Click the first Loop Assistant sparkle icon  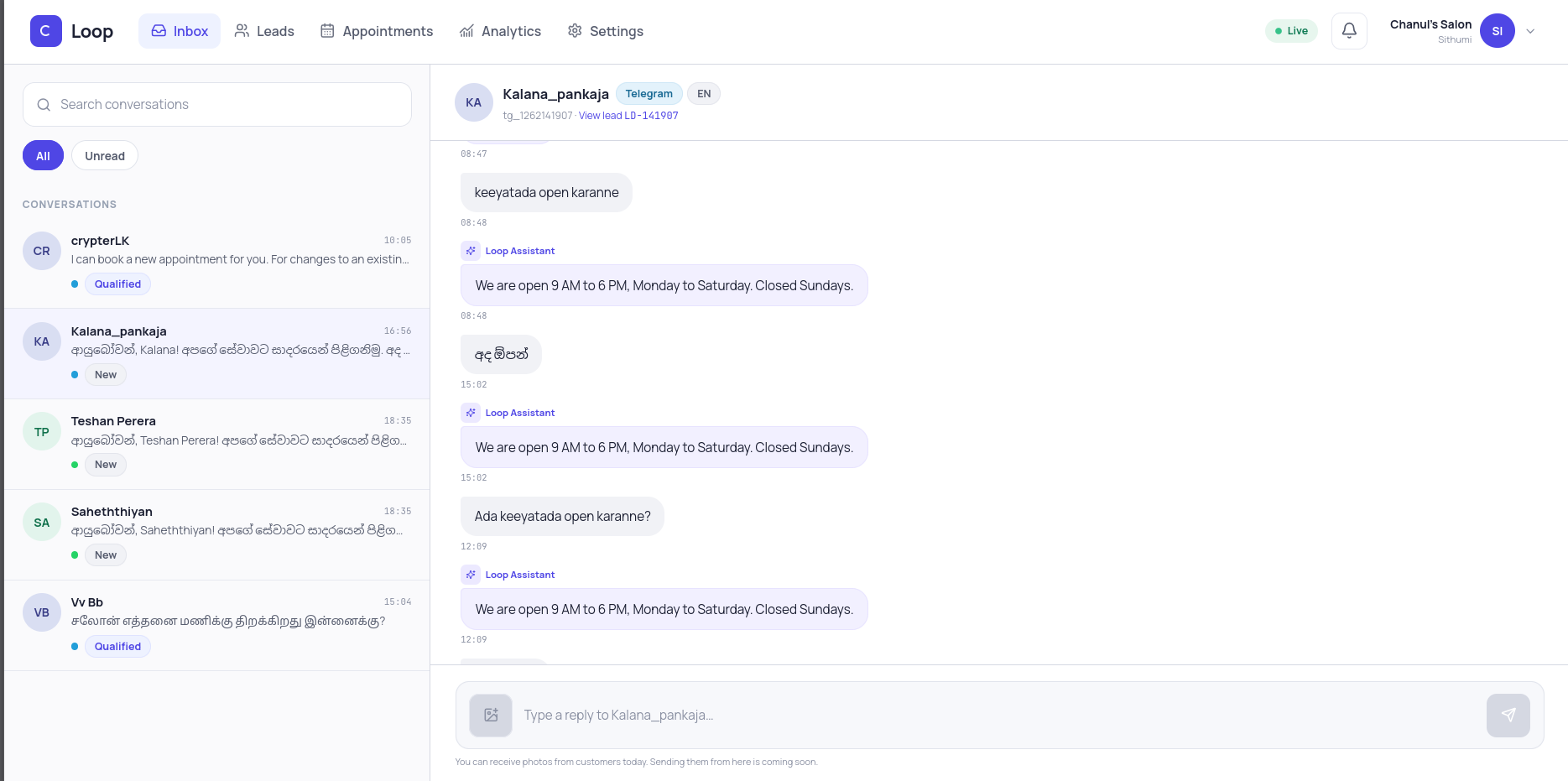click(x=471, y=251)
